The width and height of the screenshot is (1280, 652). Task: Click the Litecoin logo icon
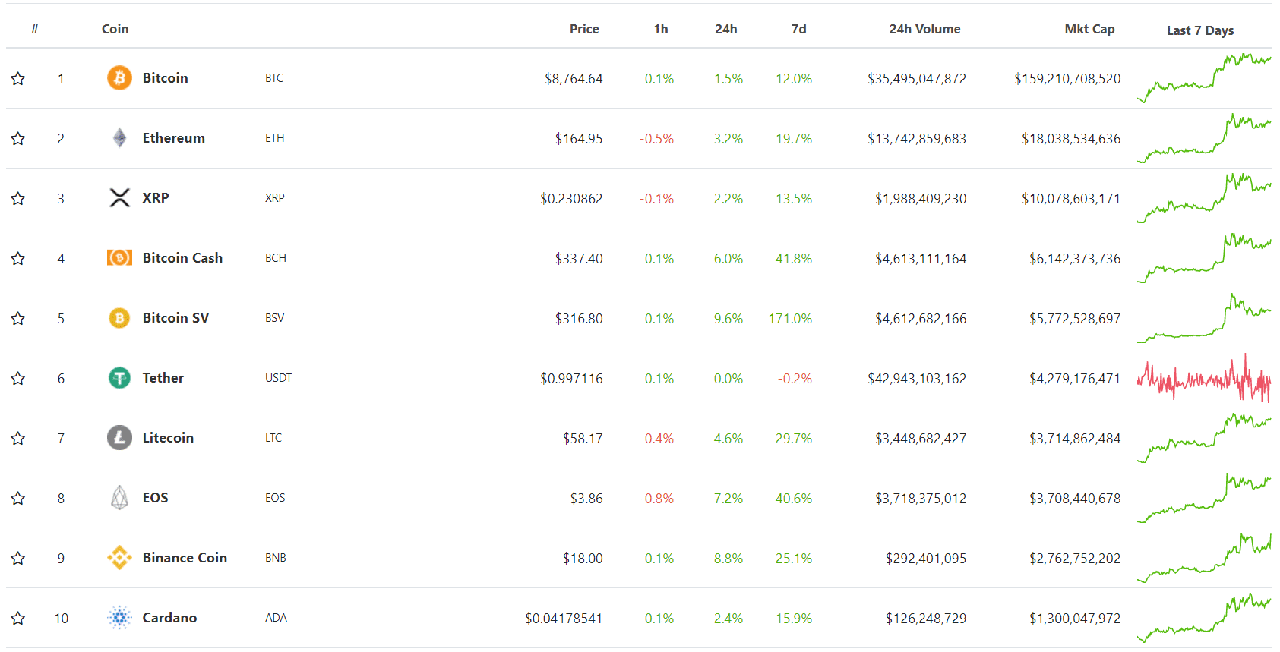(119, 438)
